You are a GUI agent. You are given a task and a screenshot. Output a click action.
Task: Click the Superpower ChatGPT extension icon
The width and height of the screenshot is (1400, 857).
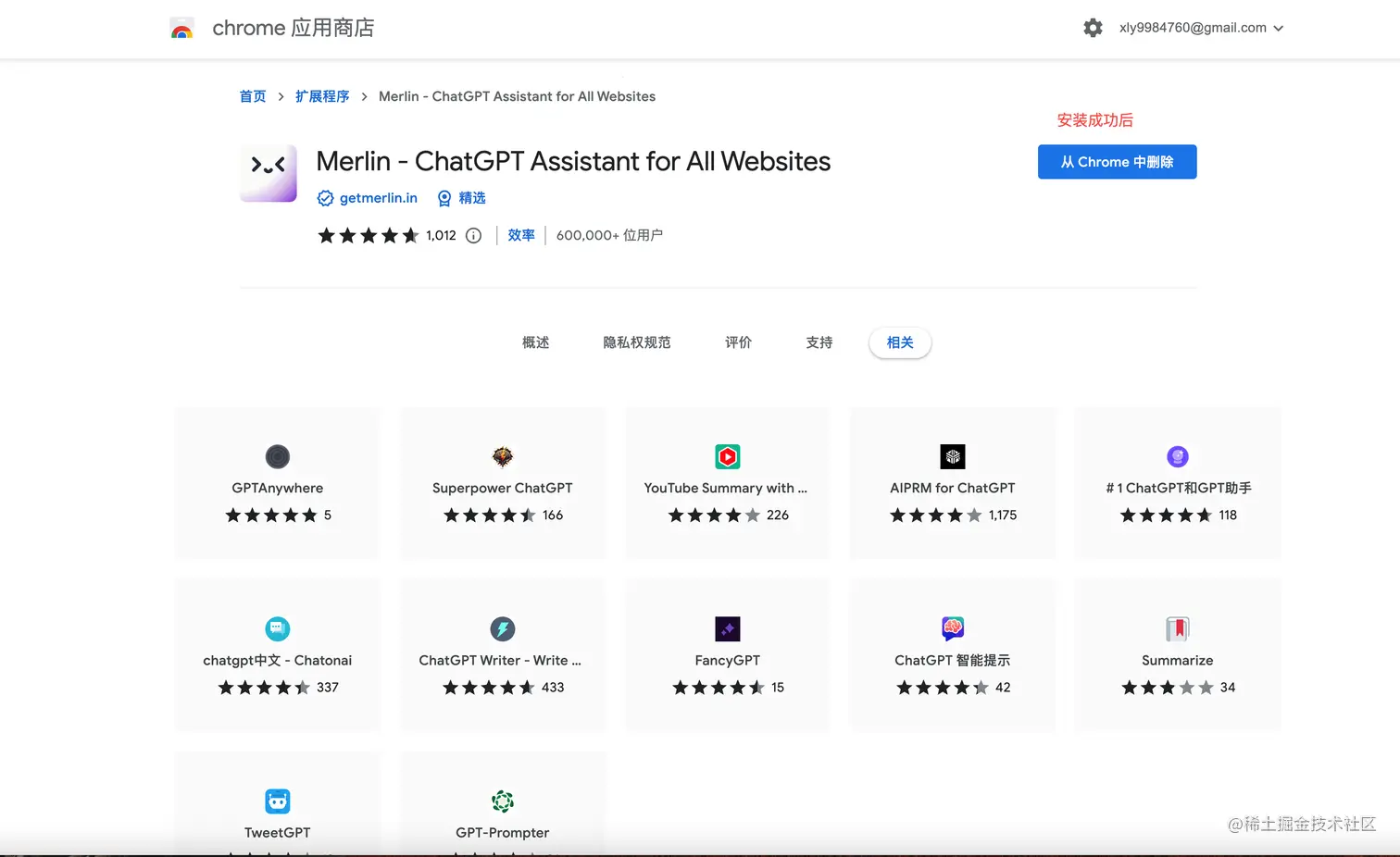pyautogui.click(x=503, y=456)
